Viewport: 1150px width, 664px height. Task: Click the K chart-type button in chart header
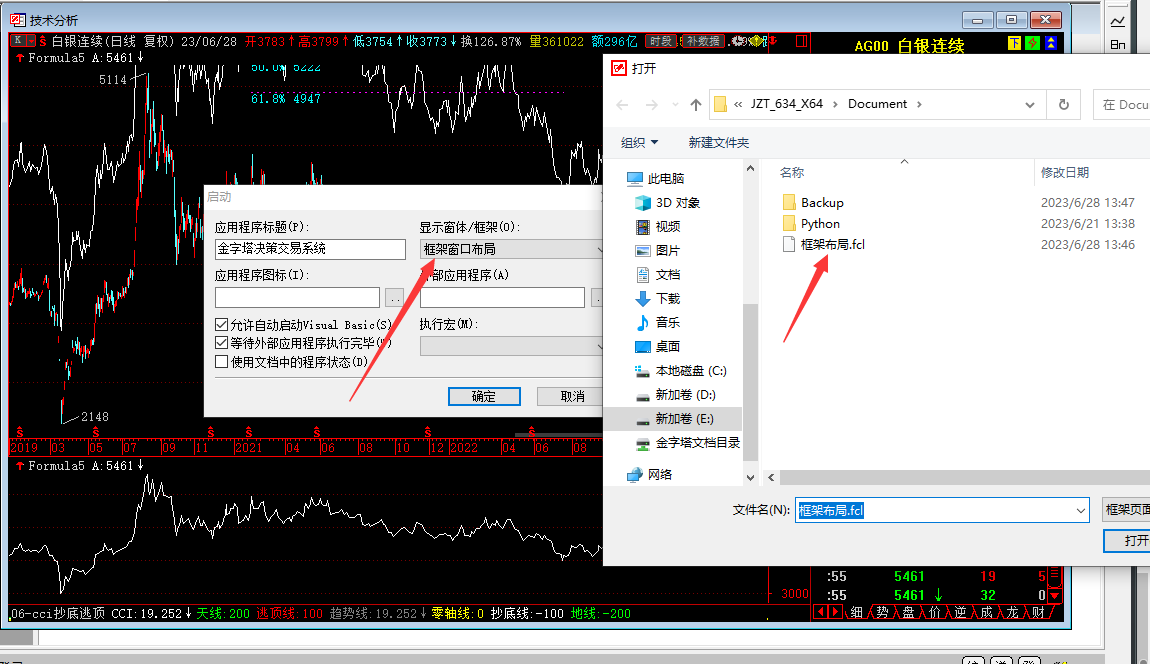pos(18,40)
